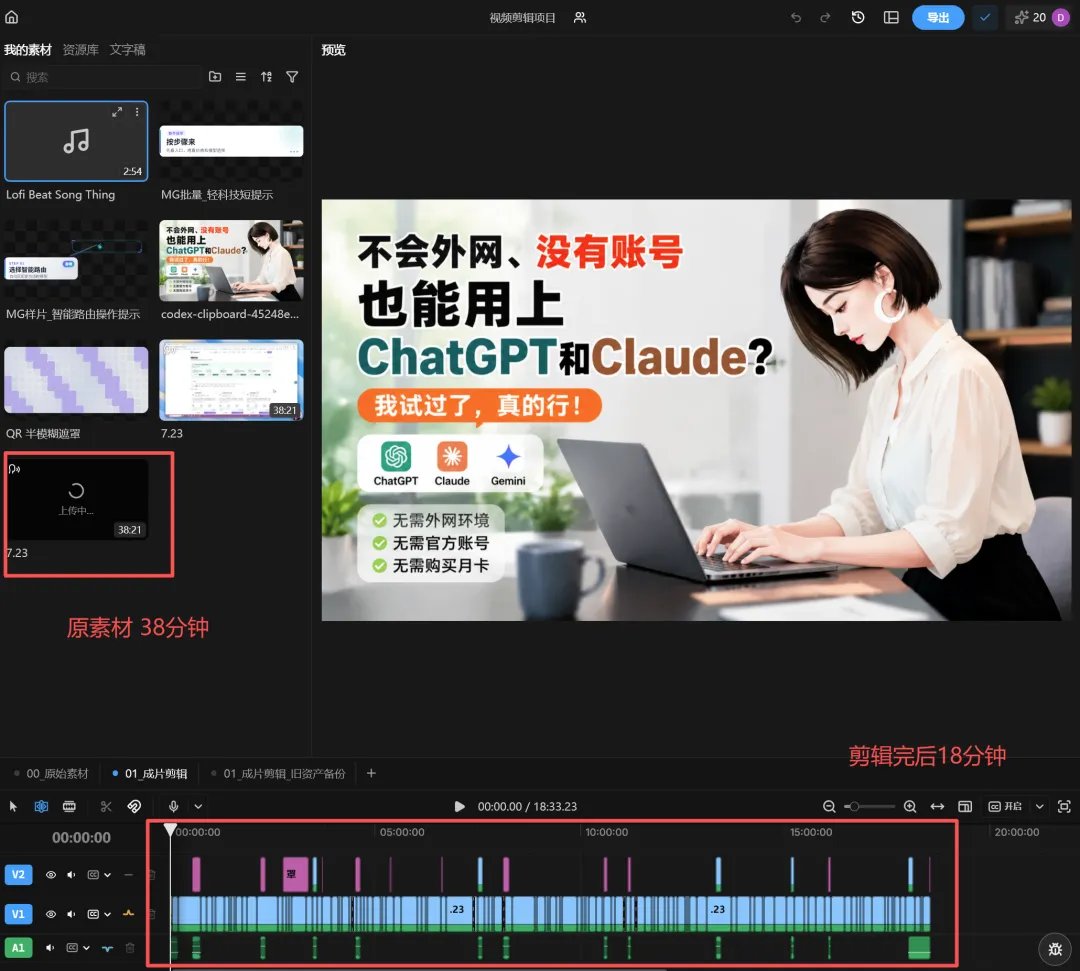The width and height of the screenshot is (1080, 971).
Task: Click the 导出 export button
Action: click(x=938, y=18)
